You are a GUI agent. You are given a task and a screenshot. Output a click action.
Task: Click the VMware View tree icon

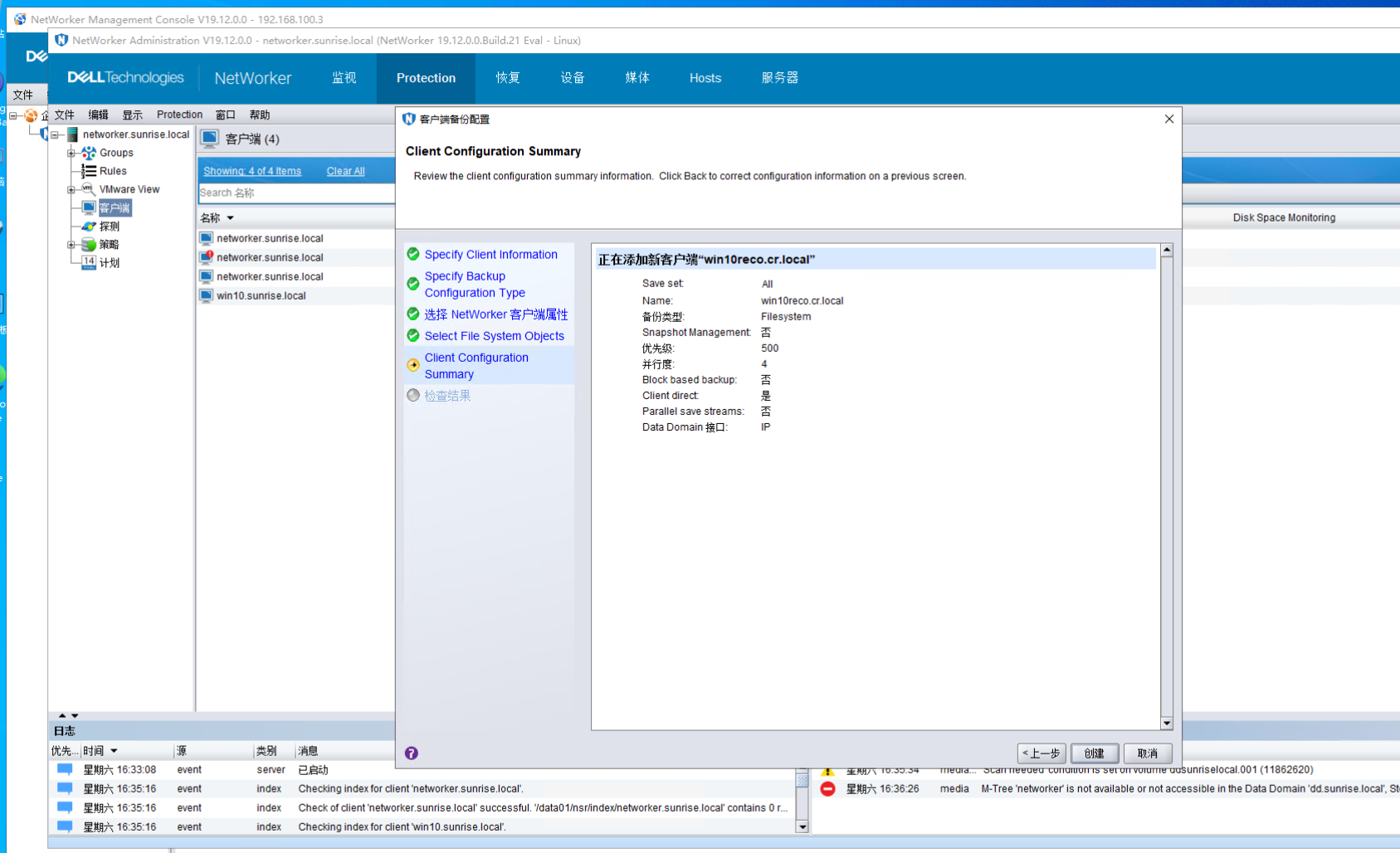point(89,189)
